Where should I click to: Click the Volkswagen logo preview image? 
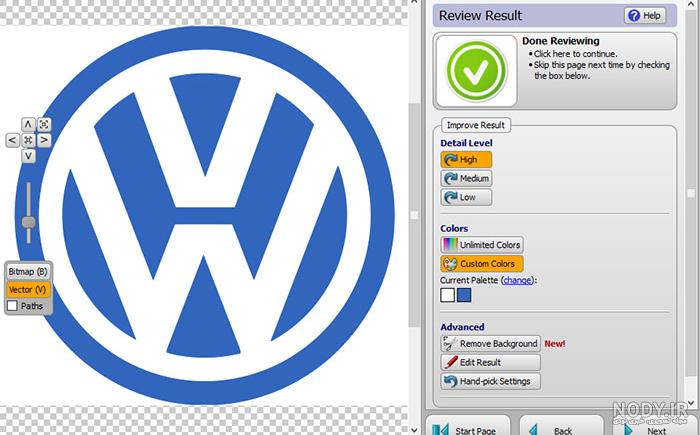click(204, 215)
